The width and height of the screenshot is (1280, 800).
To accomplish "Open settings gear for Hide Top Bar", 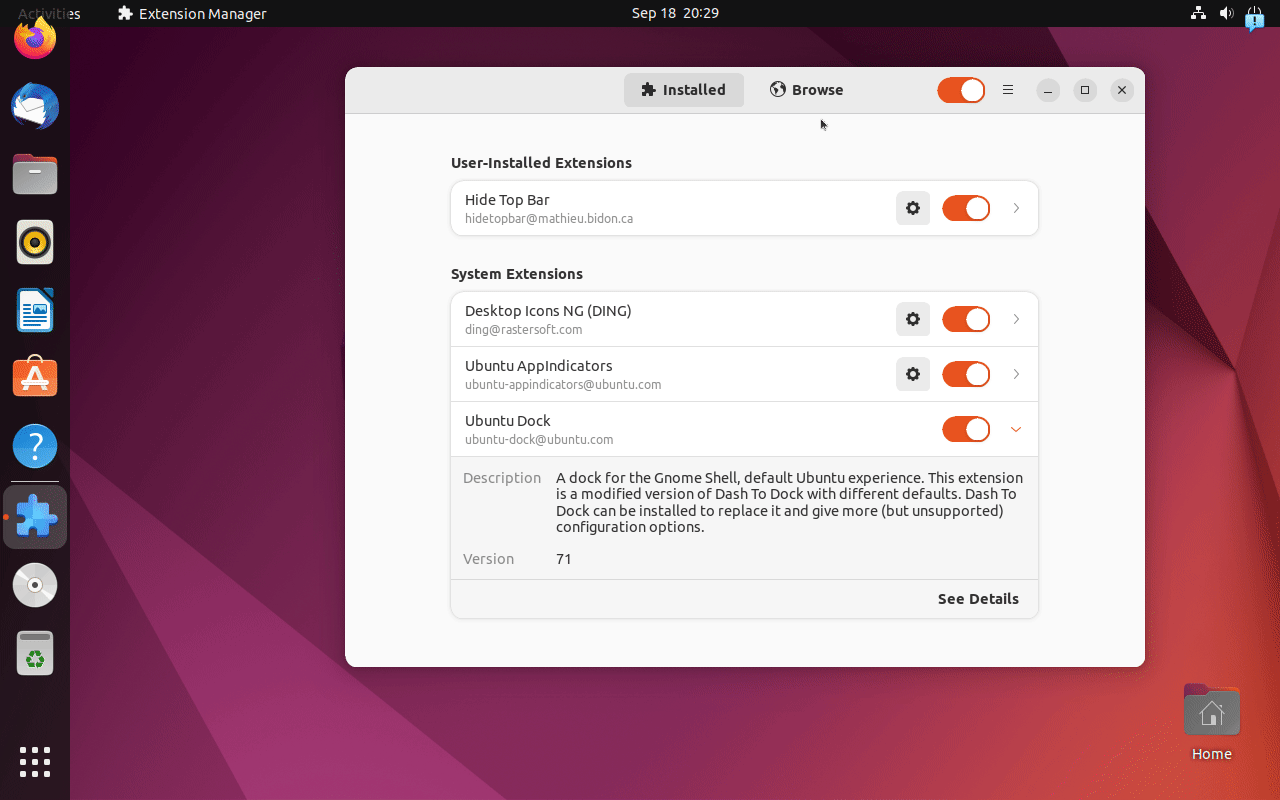I will (x=912, y=208).
